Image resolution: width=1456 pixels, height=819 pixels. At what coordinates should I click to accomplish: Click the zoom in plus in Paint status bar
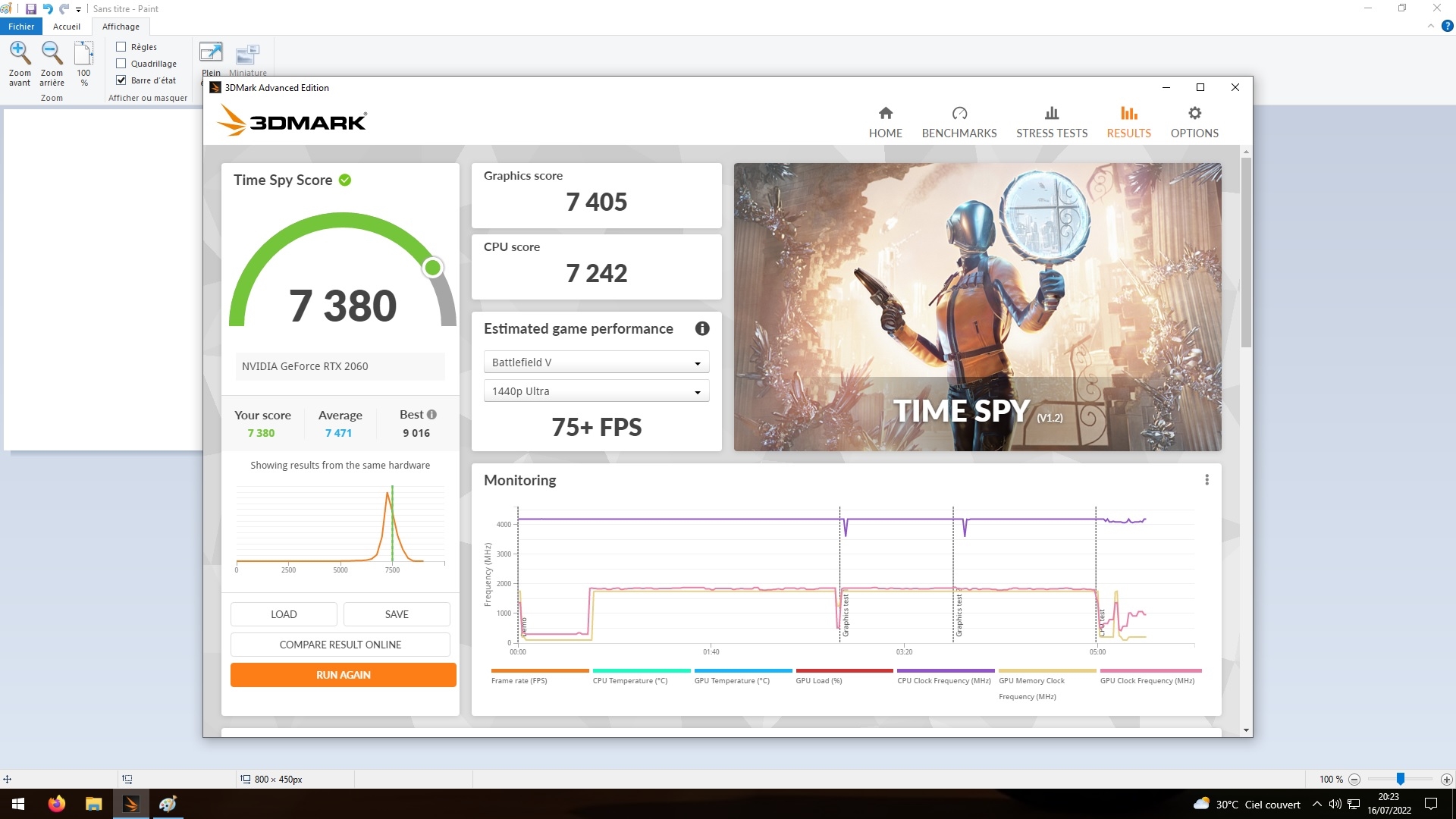coord(1446,780)
